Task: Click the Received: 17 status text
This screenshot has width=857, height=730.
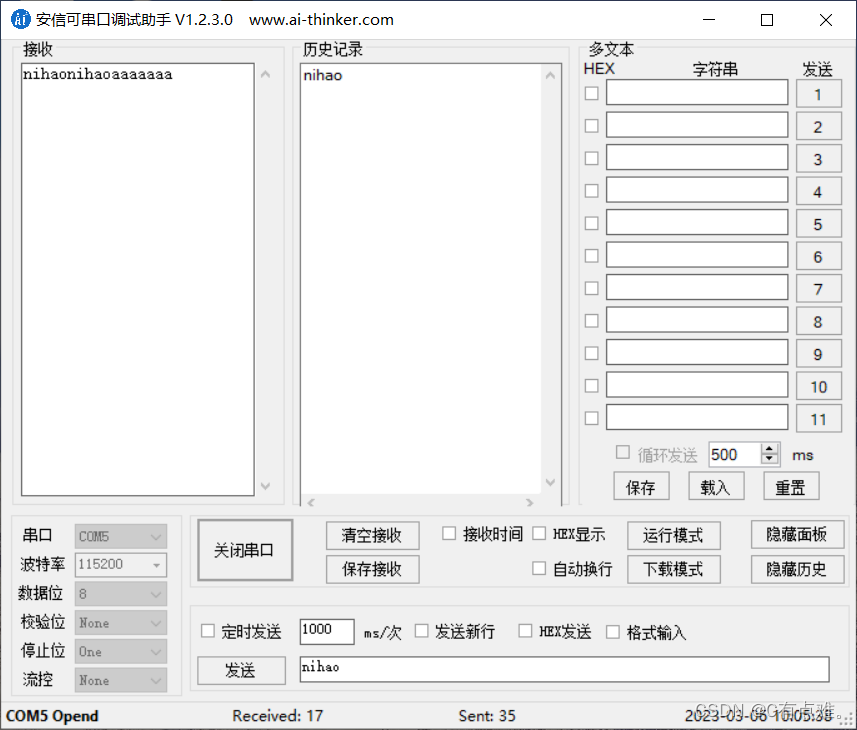Action: click(x=278, y=716)
